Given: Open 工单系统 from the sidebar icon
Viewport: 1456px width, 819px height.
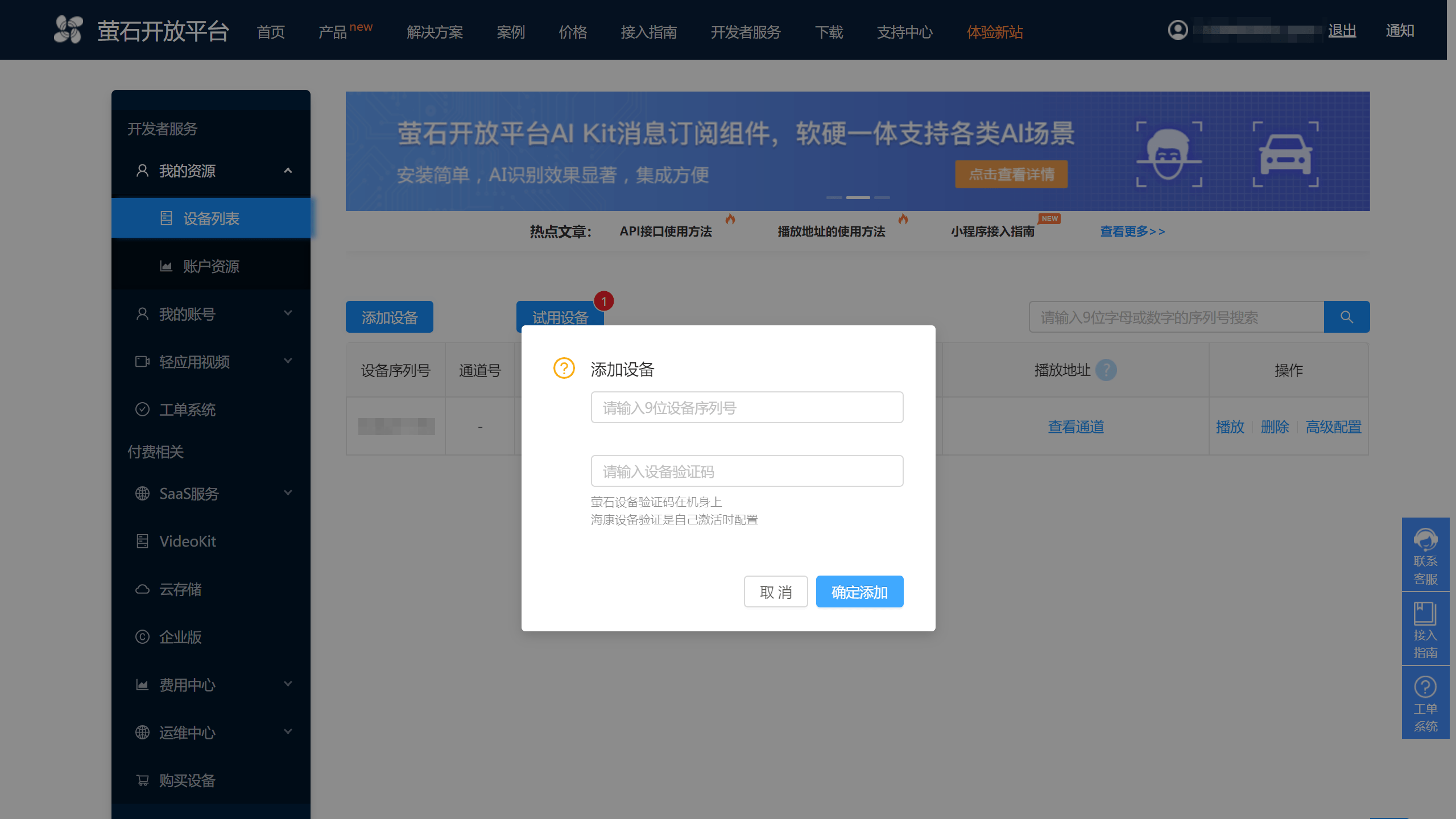Looking at the screenshot, I should pyautogui.click(x=142, y=409).
